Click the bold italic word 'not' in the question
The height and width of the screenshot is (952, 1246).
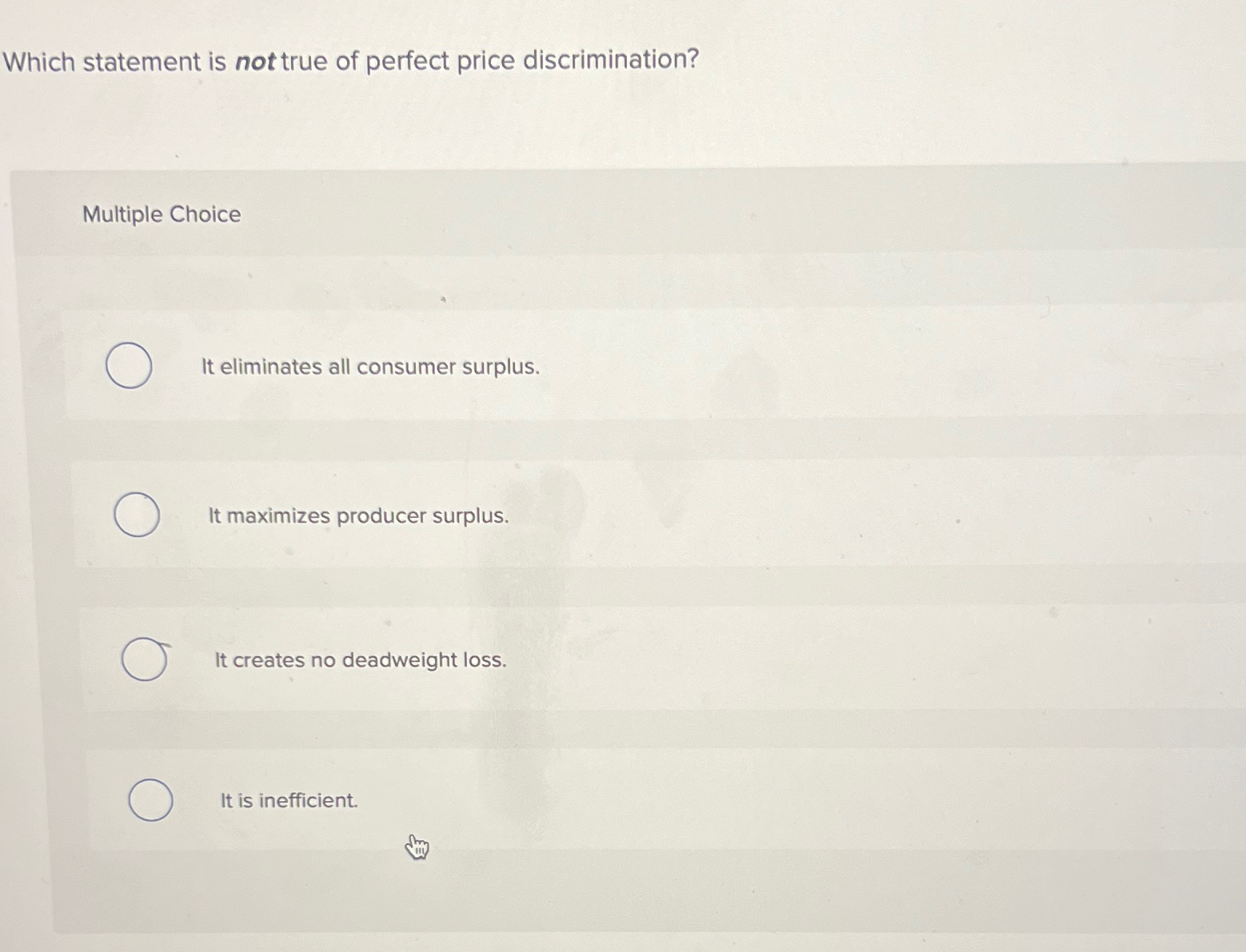255,62
